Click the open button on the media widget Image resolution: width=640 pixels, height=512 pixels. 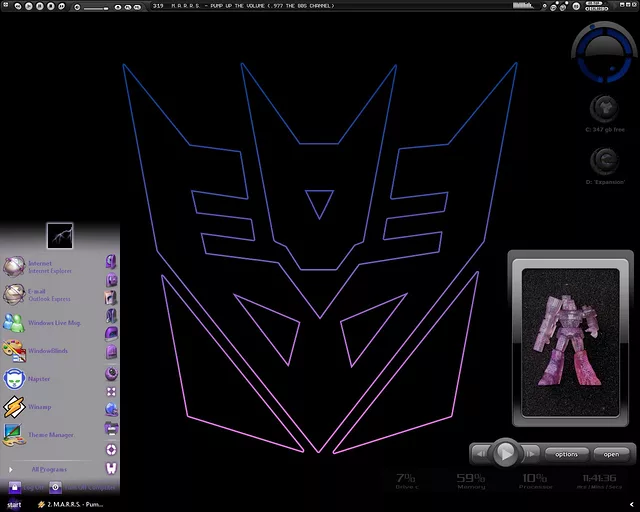click(611, 454)
